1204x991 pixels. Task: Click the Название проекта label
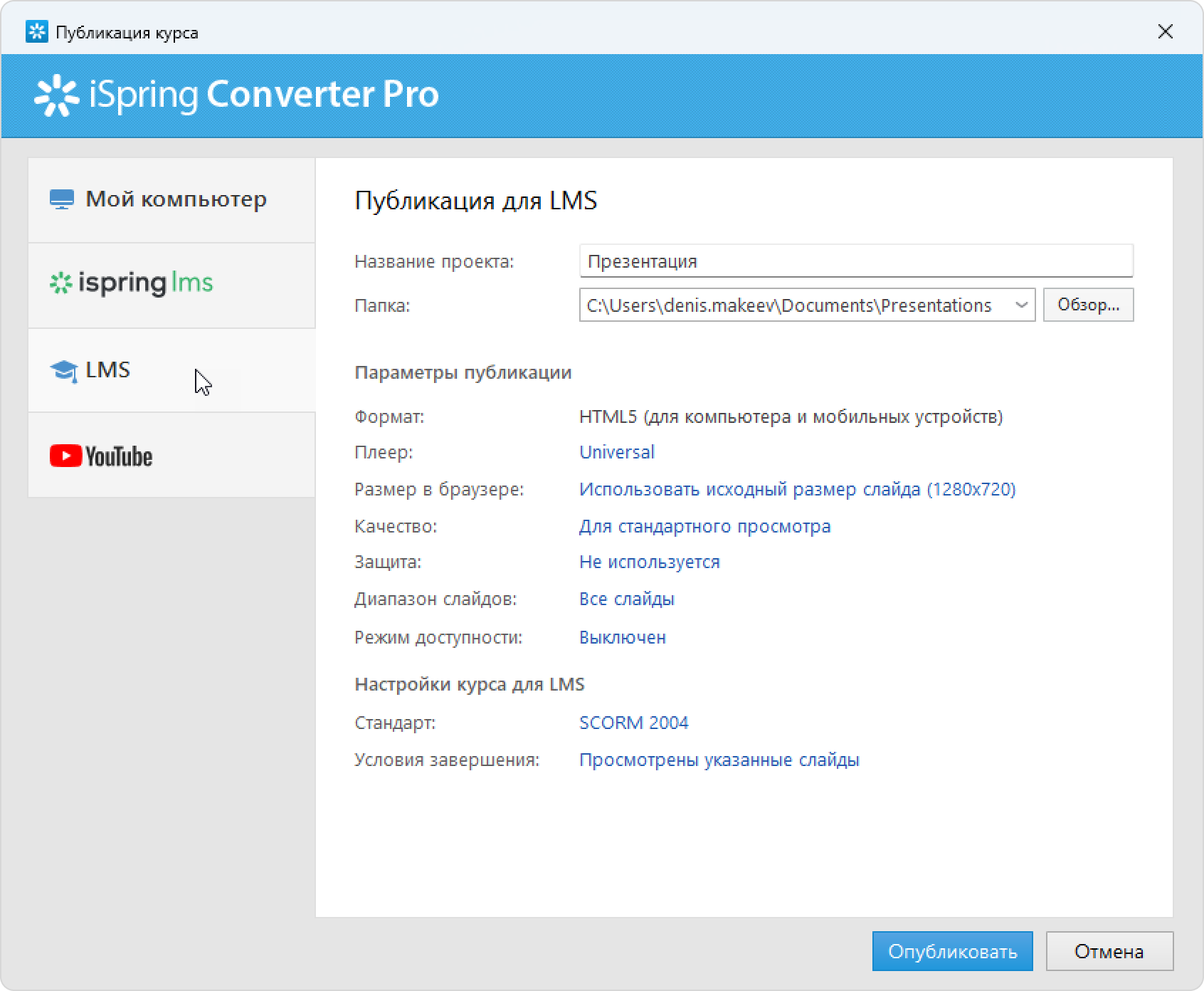coord(434,261)
